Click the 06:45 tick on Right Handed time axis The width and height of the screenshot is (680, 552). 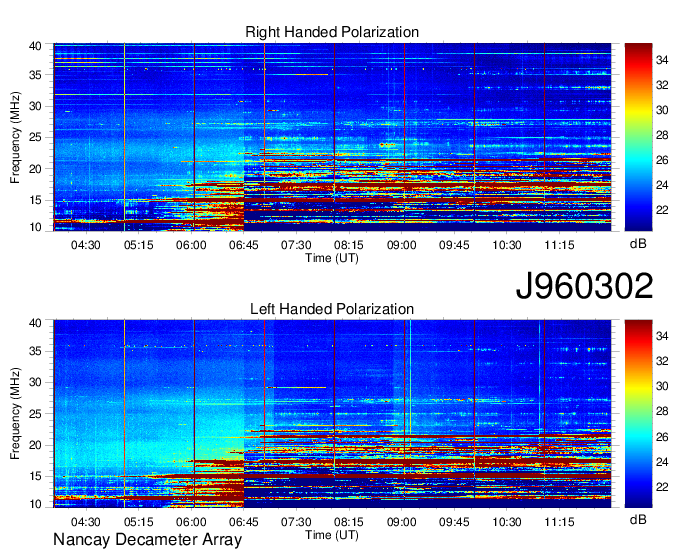pyautogui.click(x=244, y=245)
